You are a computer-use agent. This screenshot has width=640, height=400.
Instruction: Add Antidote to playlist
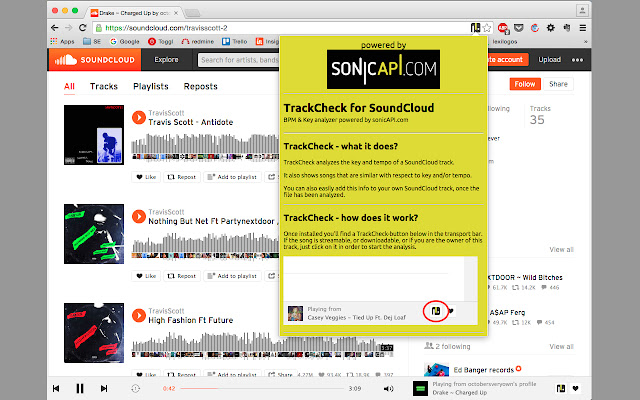click(232, 177)
